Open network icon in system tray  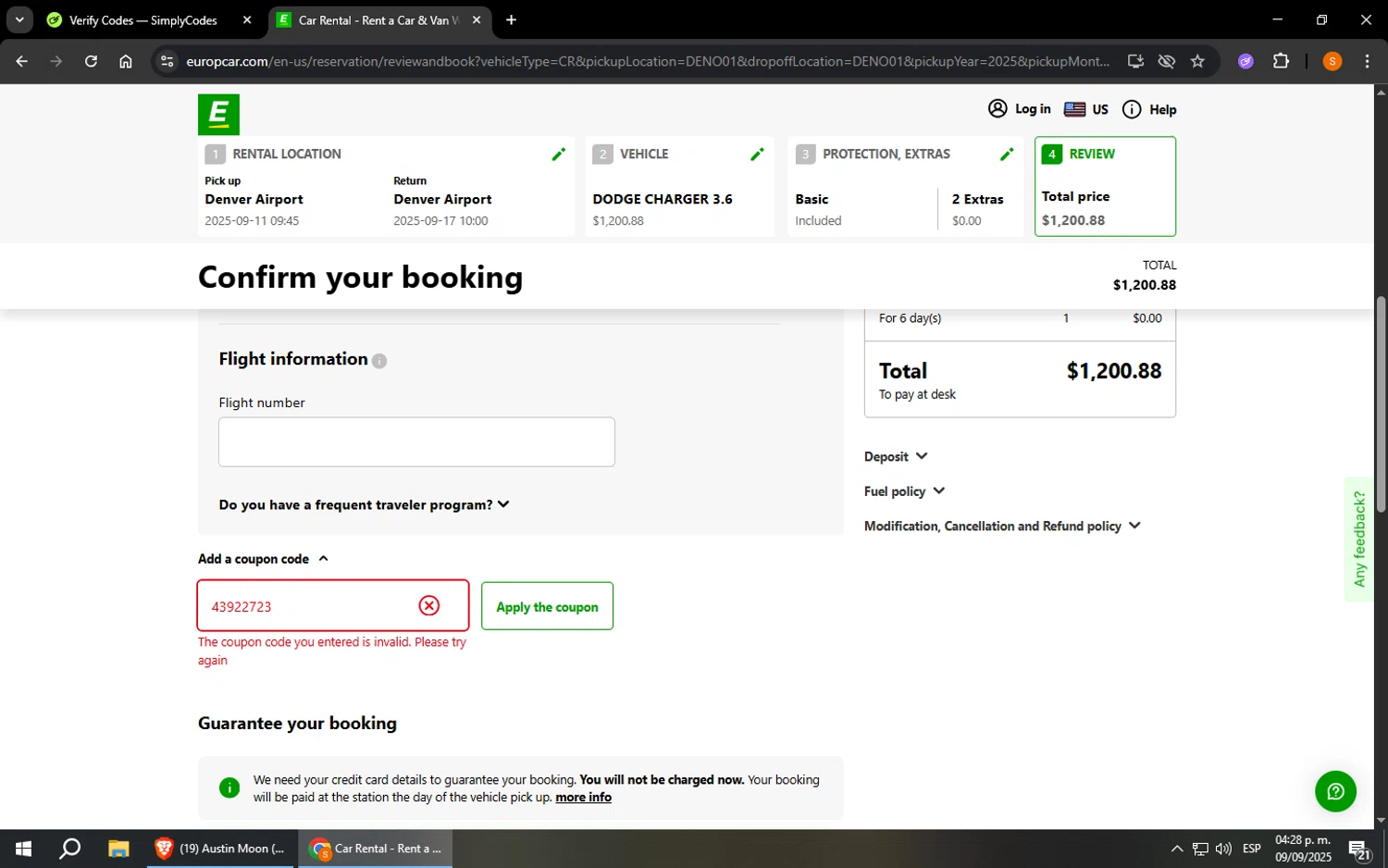pos(1200,849)
